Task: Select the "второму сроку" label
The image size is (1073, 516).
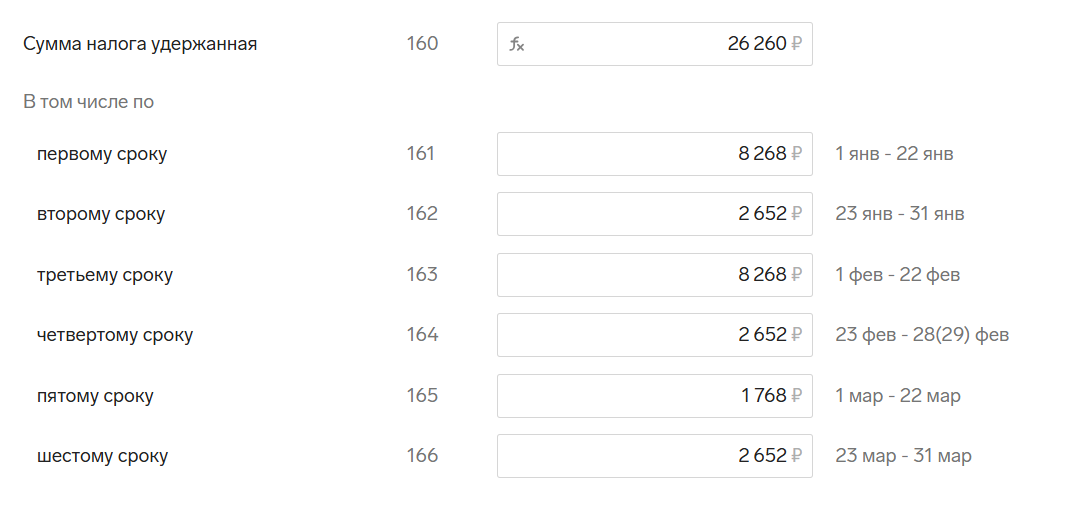Action: (101, 214)
